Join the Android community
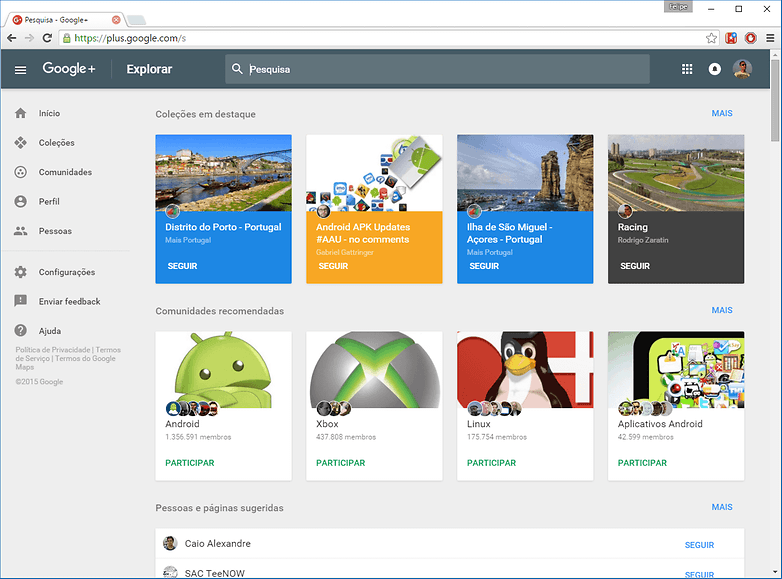 tap(190, 463)
